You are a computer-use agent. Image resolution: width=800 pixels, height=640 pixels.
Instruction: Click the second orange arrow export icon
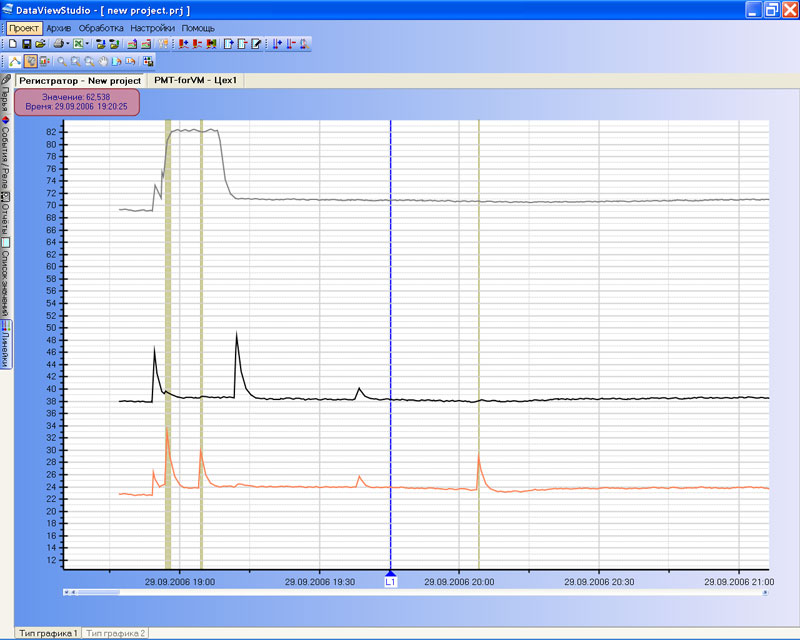coord(131,62)
